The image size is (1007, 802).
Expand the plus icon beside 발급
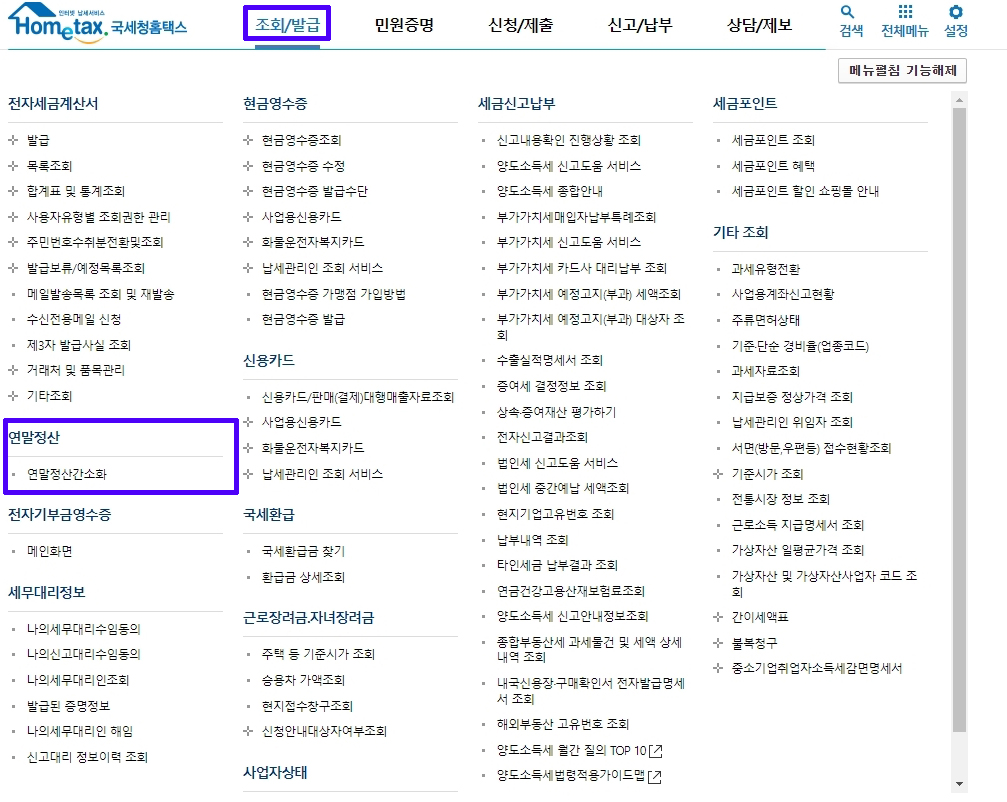coord(13,140)
